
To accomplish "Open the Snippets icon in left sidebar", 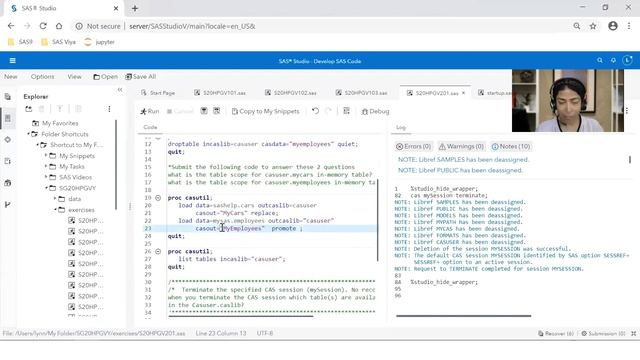I will (8, 161).
